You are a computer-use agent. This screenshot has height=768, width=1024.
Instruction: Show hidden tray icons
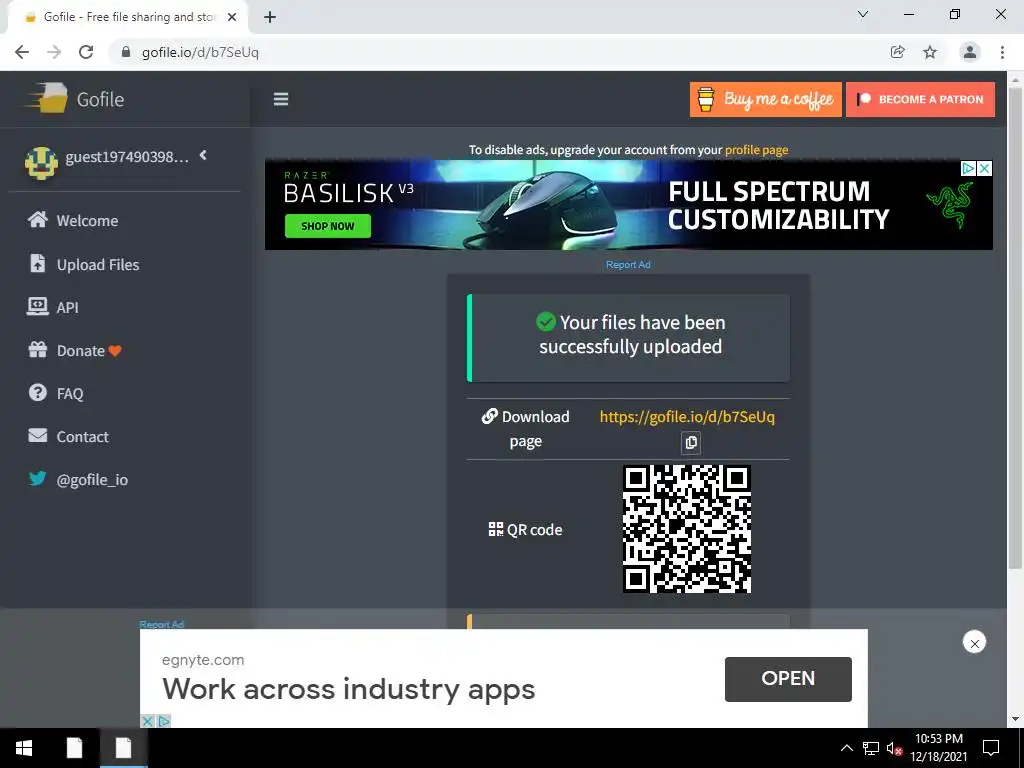coord(846,748)
